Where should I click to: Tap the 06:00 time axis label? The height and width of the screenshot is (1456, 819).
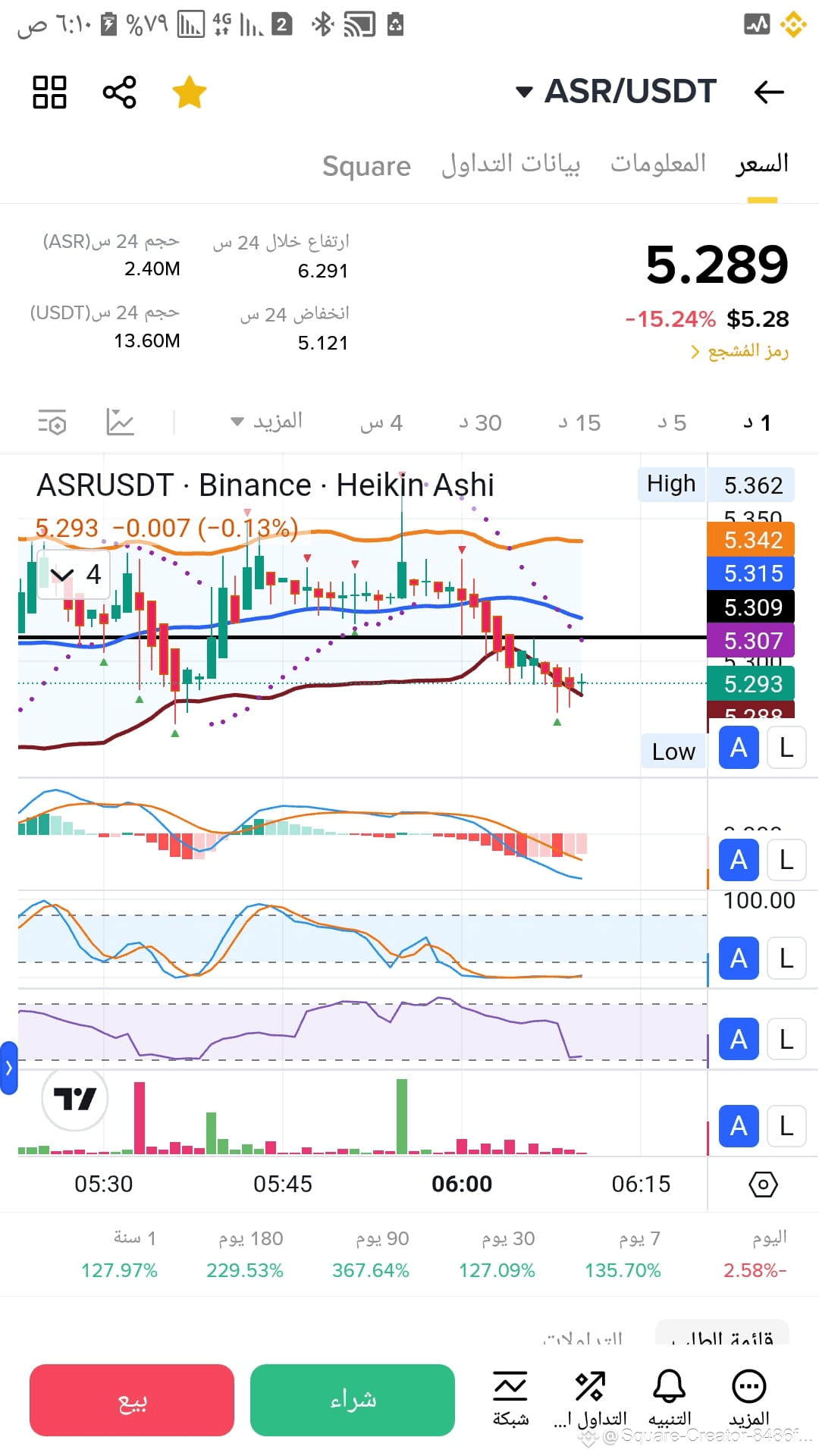tap(462, 1184)
